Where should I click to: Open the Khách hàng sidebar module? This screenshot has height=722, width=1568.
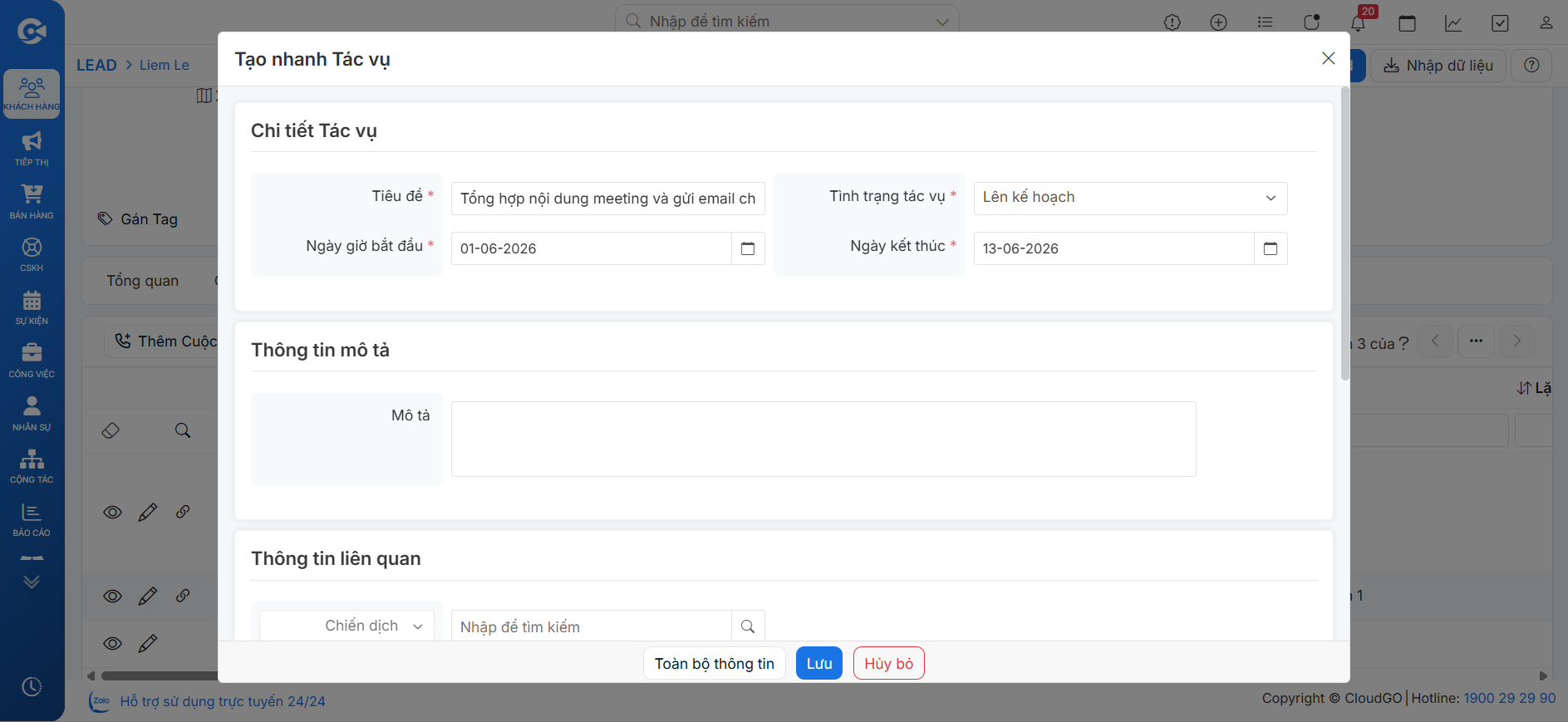(x=32, y=93)
